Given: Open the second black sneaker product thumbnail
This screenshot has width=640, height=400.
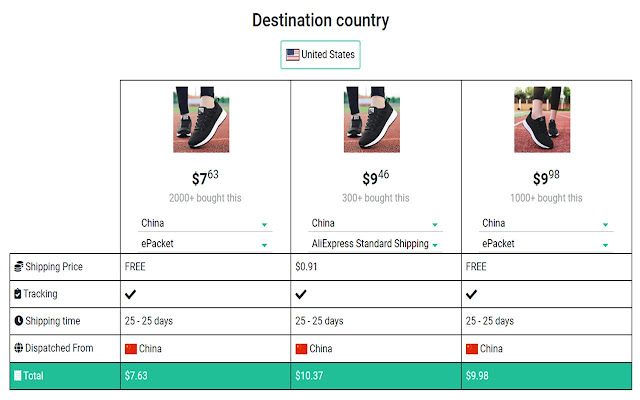Looking at the screenshot, I should pyautogui.click(x=371, y=120).
